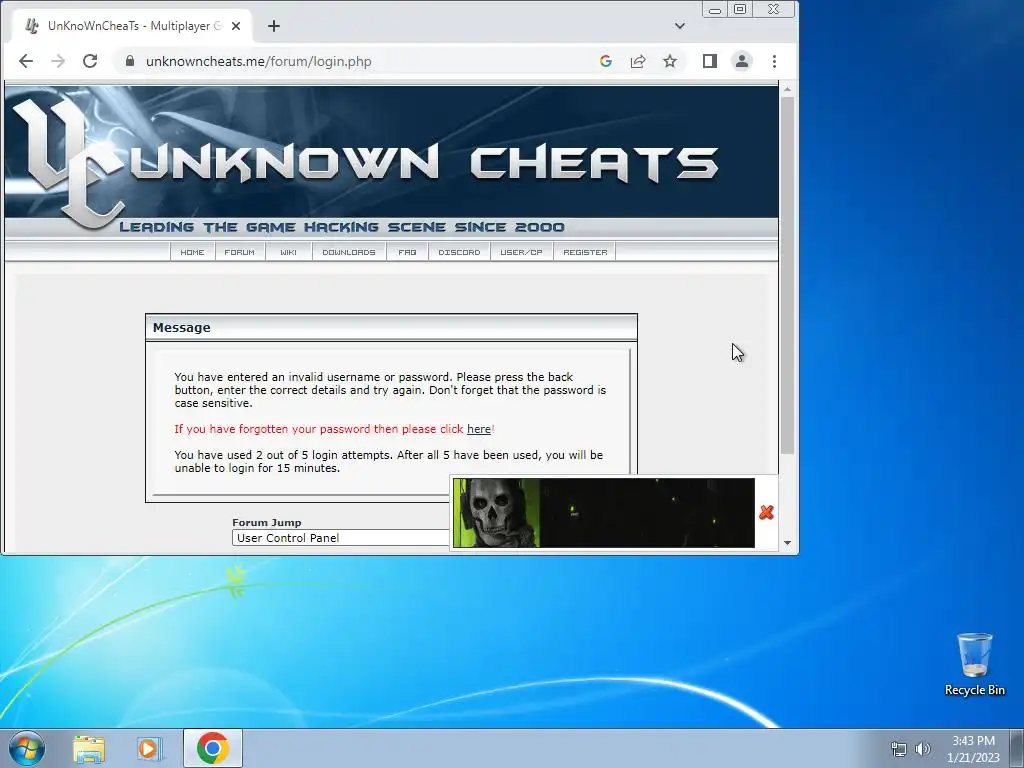Screen dimensions: 1024x768
Task: Click the Show desktop button
Action: tap(1017, 748)
